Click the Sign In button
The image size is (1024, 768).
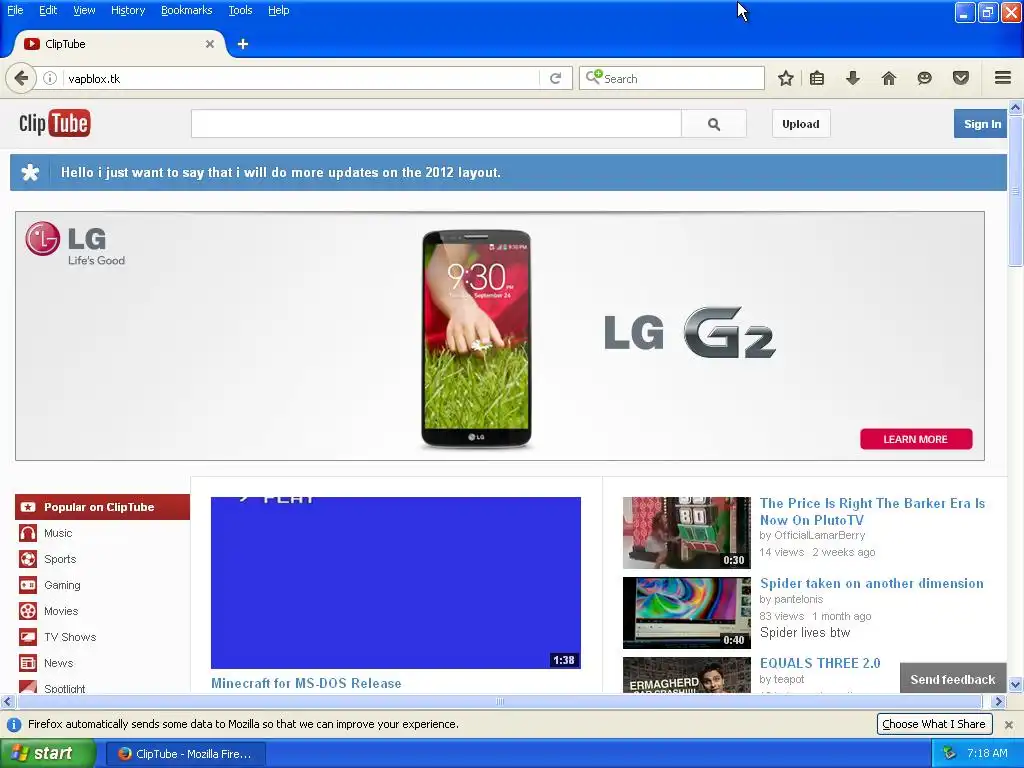(x=982, y=124)
